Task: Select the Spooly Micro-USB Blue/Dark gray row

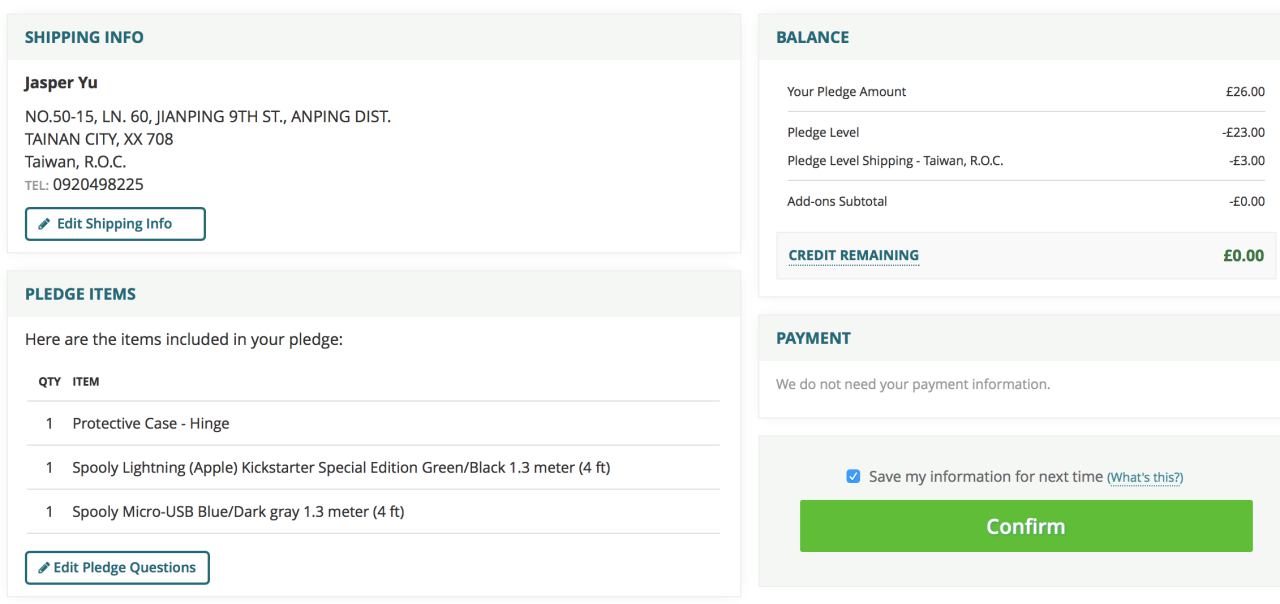Action: tap(238, 512)
